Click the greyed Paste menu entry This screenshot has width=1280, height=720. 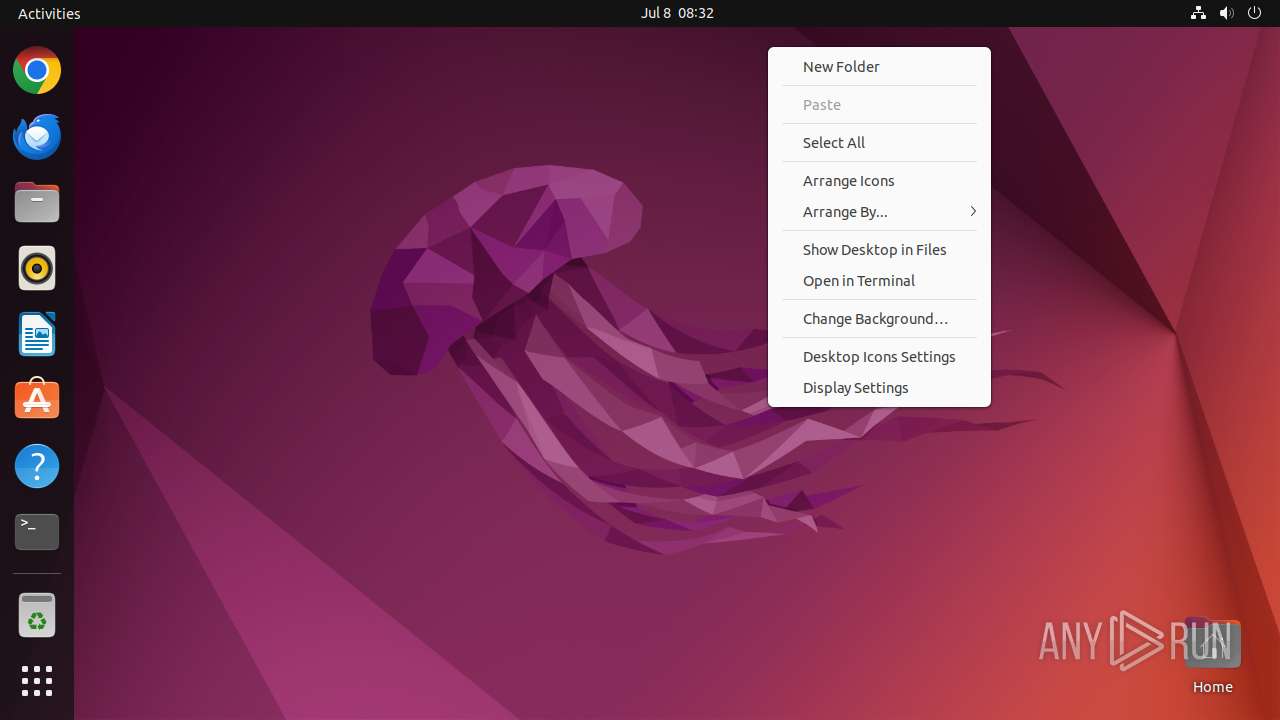(879, 105)
